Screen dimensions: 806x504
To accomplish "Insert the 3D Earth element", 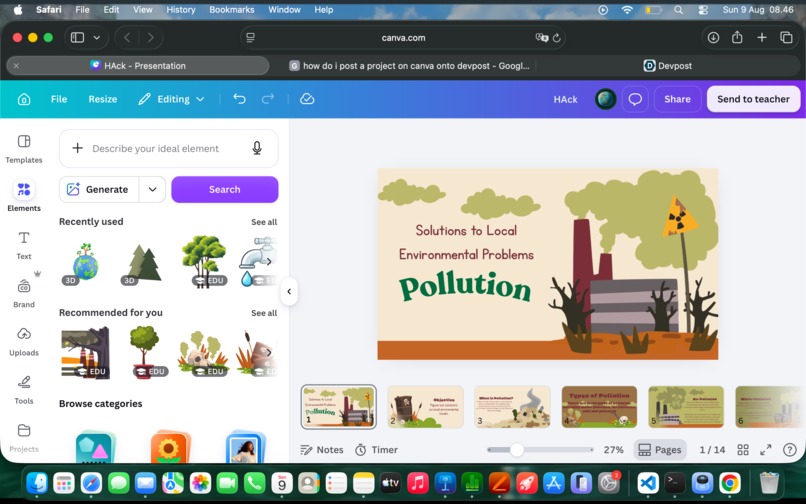I will point(83,261).
